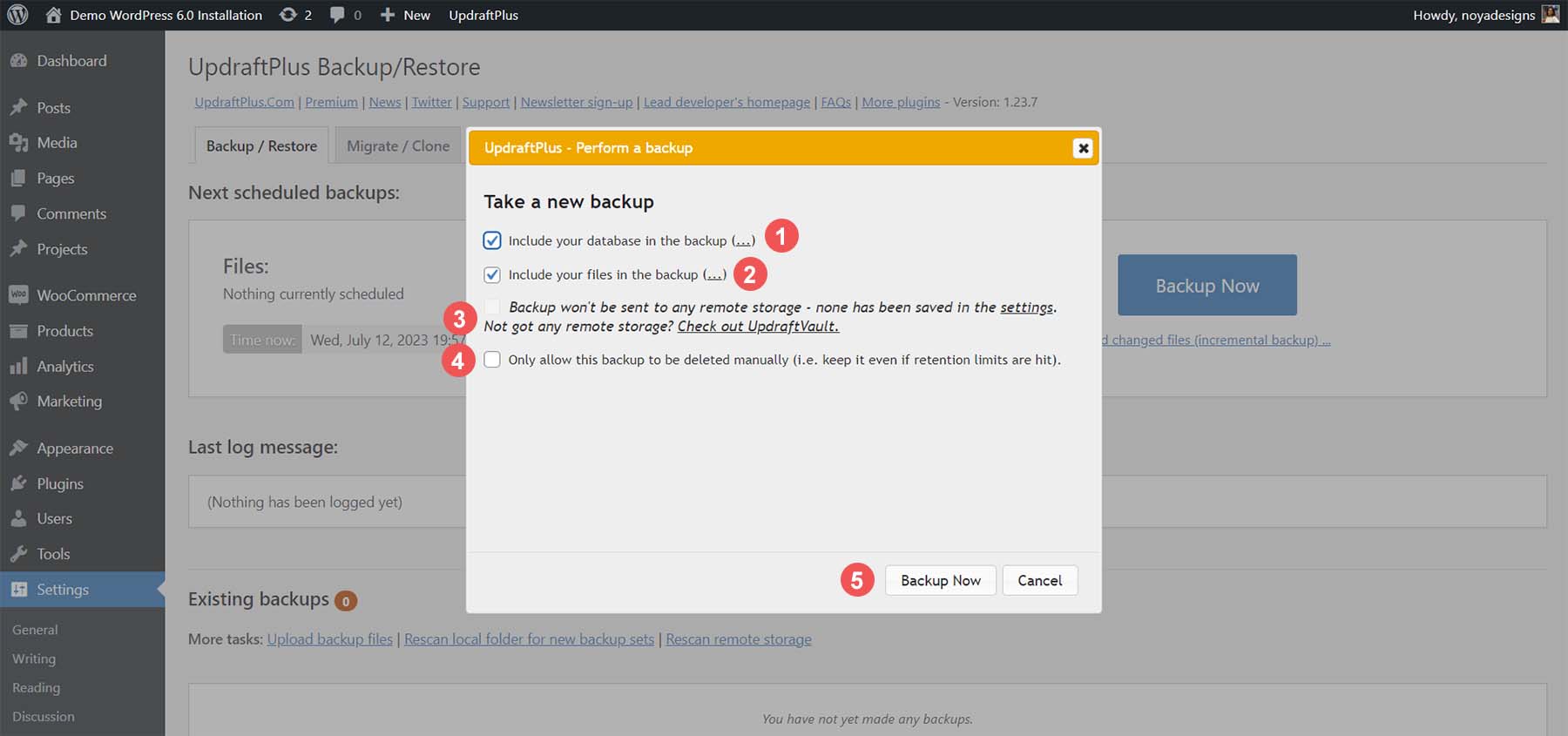This screenshot has height=736, width=1568.
Task: Click the Existing backups count badge 0
Action: tap(346, 601)
